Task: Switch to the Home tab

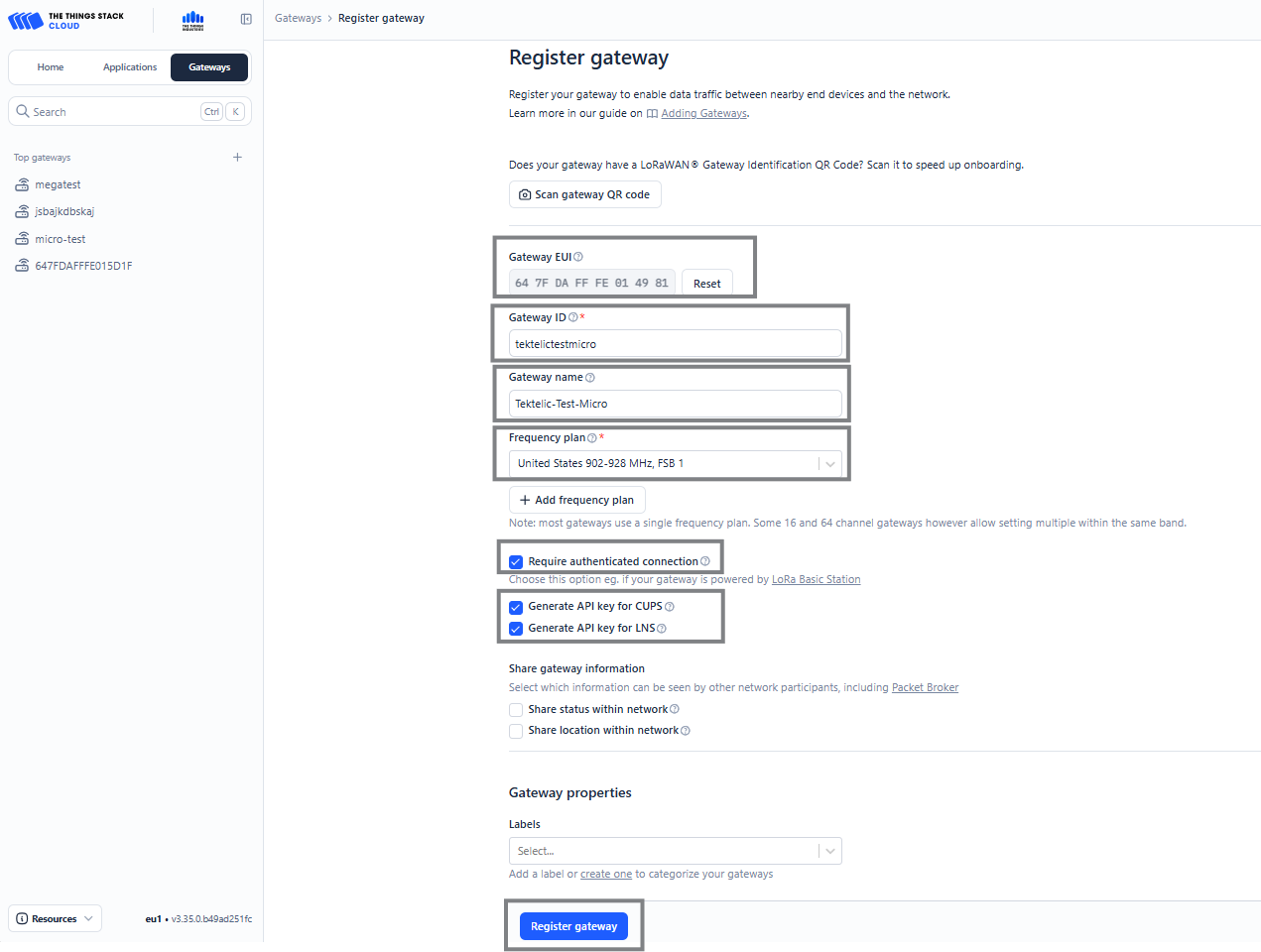Action: [x=50, y=66]
